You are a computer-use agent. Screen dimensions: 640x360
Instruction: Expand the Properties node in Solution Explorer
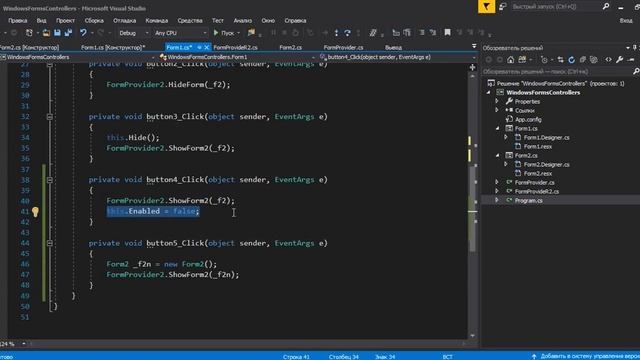coord(497,101)
